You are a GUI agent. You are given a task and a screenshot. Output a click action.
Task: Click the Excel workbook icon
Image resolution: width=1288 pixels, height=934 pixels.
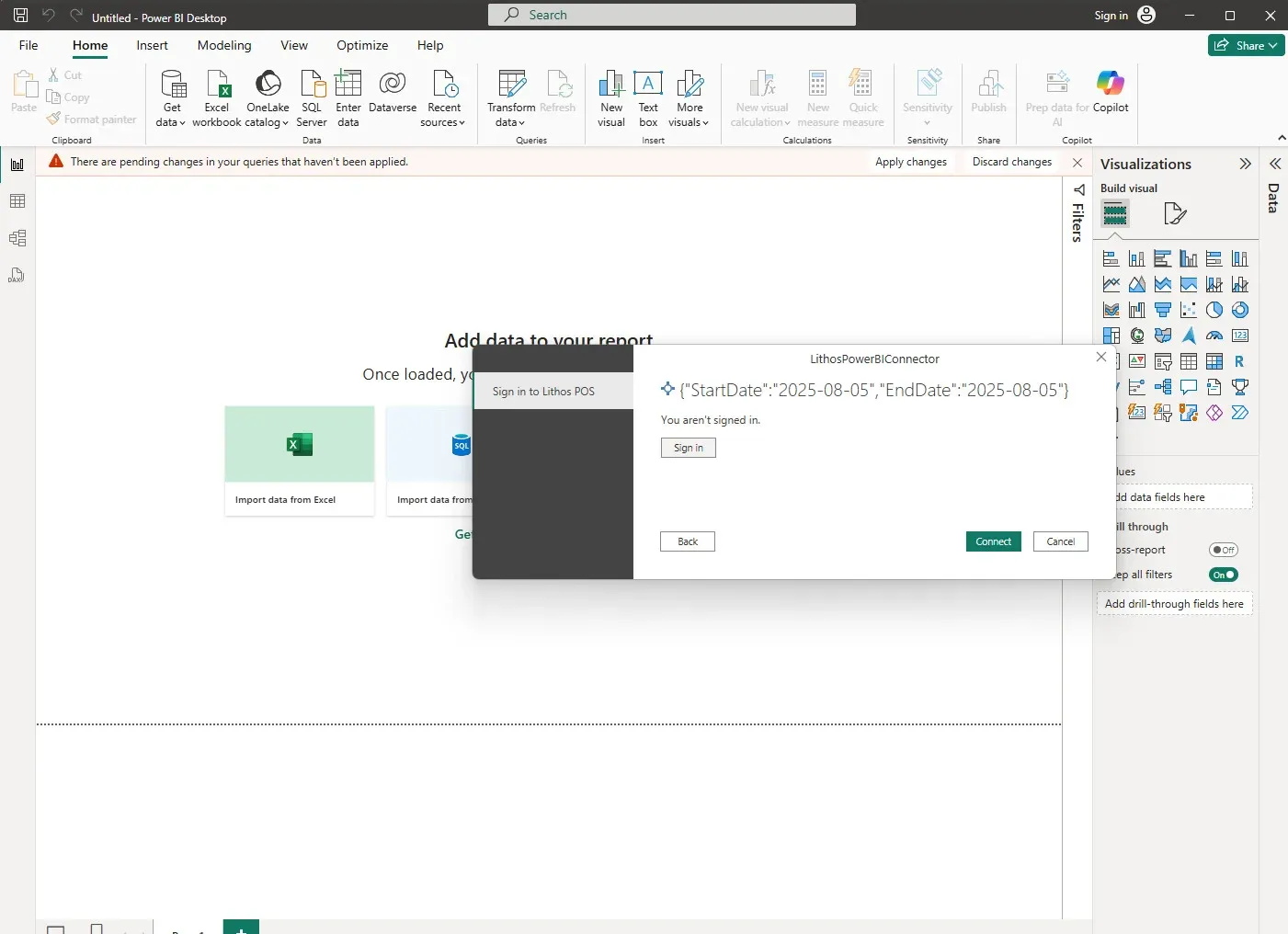coord(217,98)
